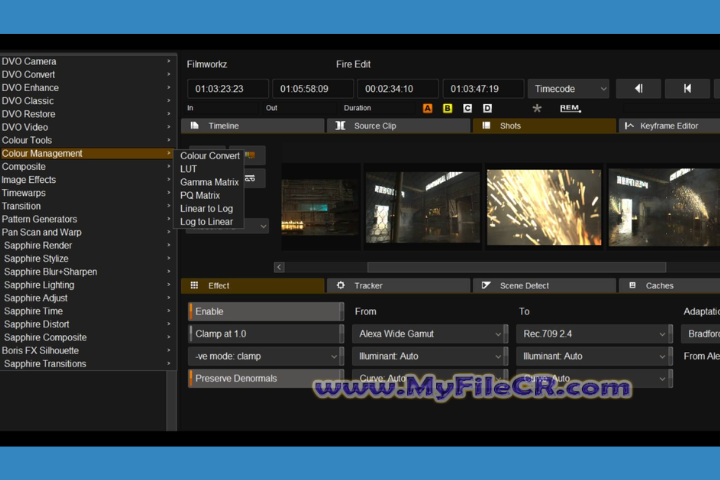Screen dimensions: 720x480
Task: Open the -ve mode: clamp dropdown
Action: click(264, 356)
